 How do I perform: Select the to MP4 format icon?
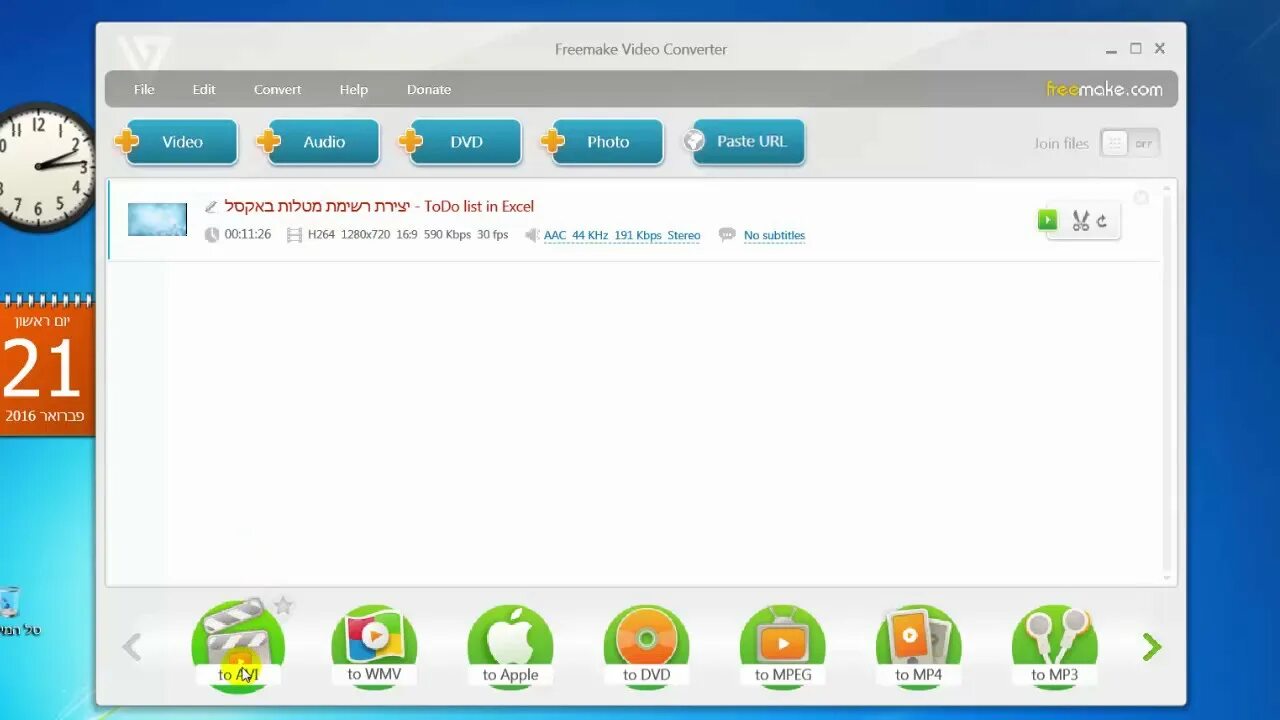[x=918, y=645]
